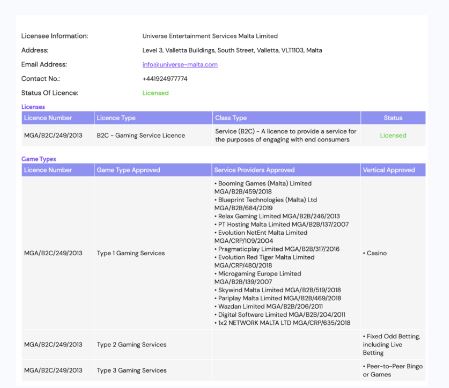The image size is (449, 388).
Task: Select B2C - Gaming Service Licence cell
Action: tap(141, 135)
